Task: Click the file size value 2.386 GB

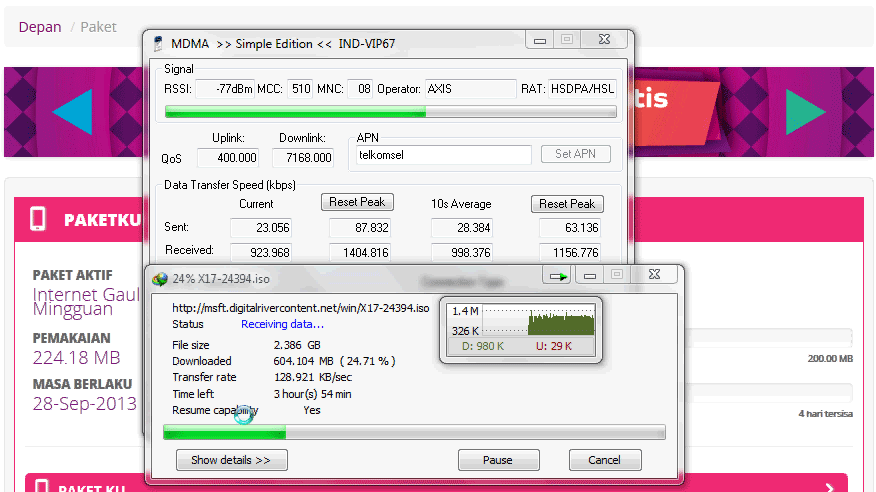Action: 297,345
